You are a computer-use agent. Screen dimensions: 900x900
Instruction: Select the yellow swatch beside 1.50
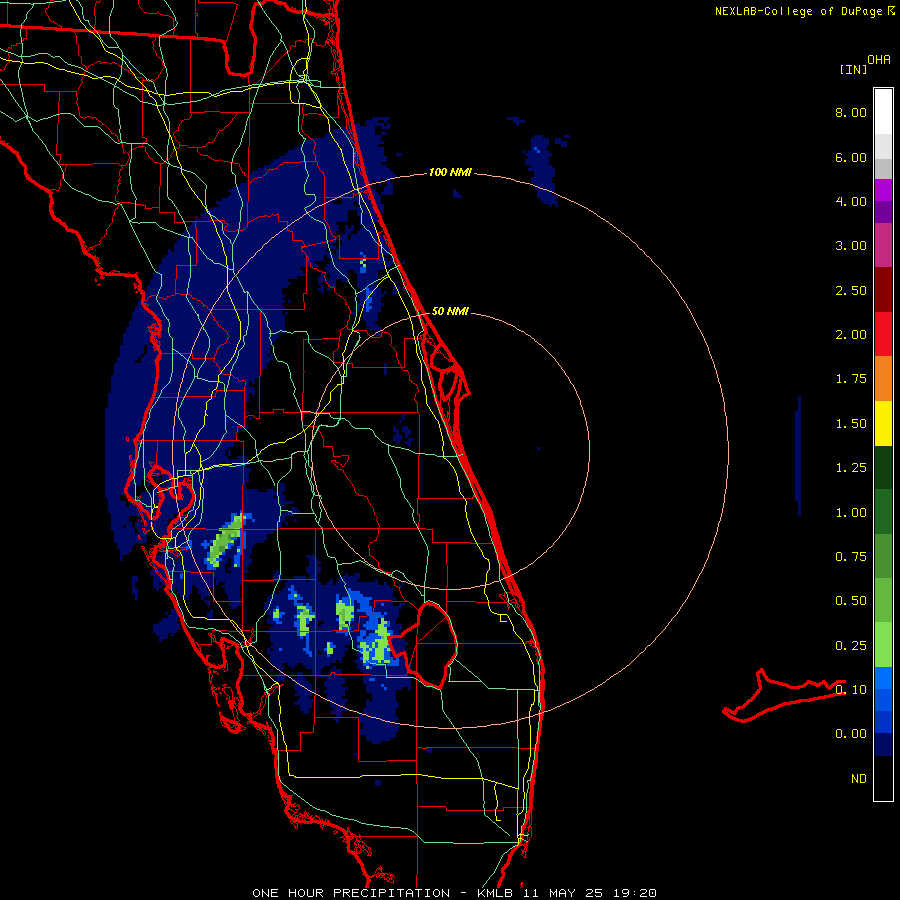click(883, 423)
